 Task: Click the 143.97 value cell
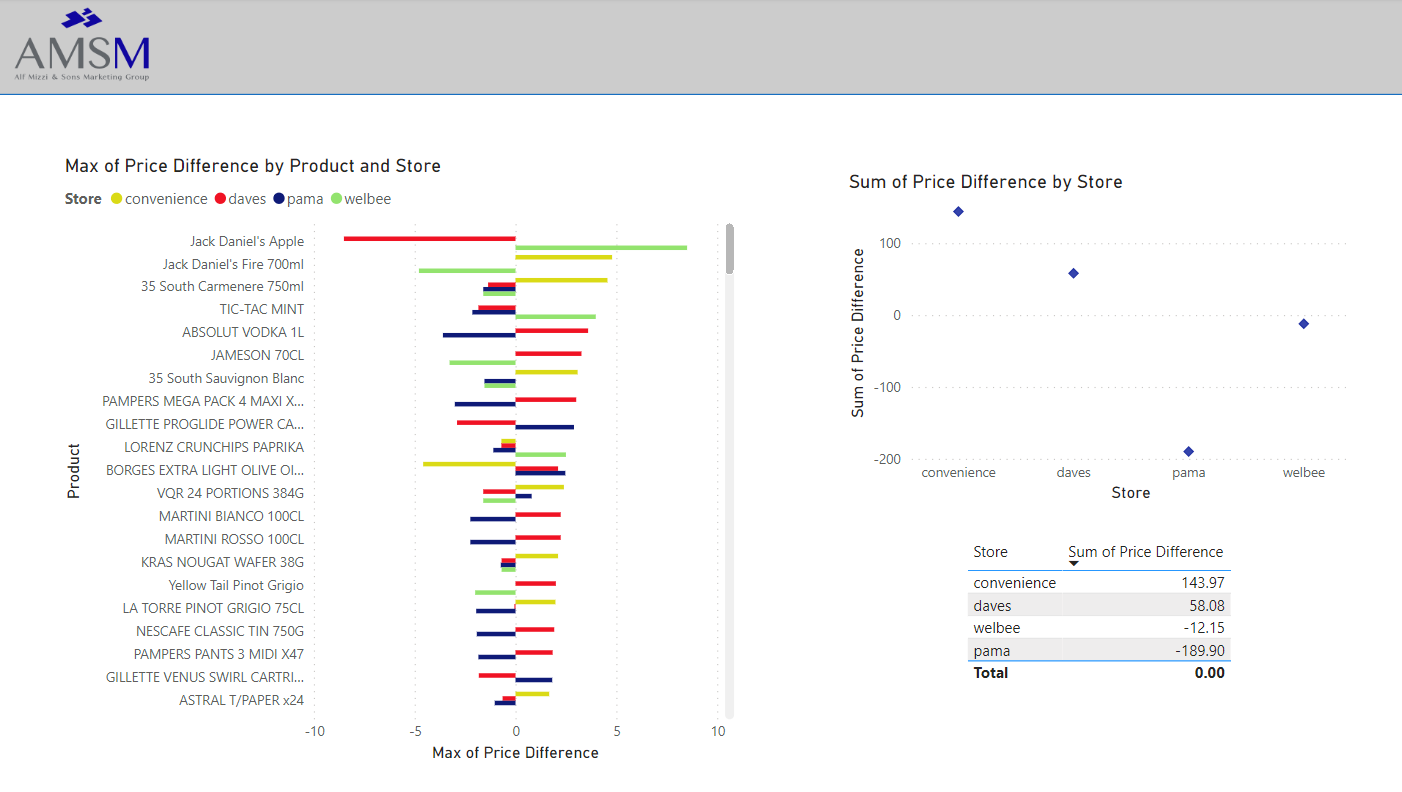click(1202, 583)
